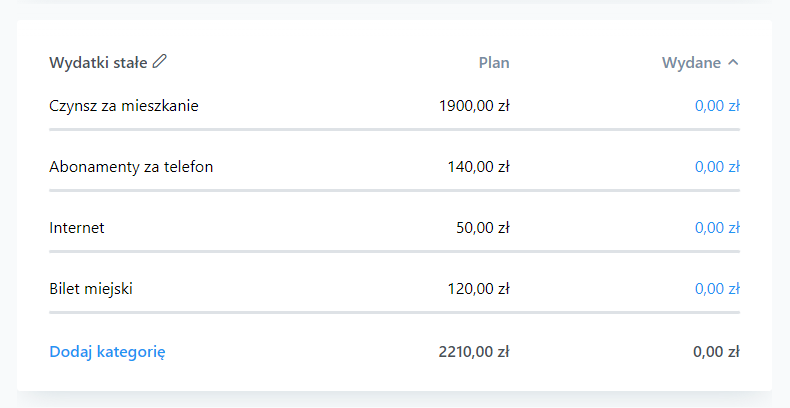
Task: Collapse the Wydane column chevron
Action: pyautogui.click(x=734, y=62)
